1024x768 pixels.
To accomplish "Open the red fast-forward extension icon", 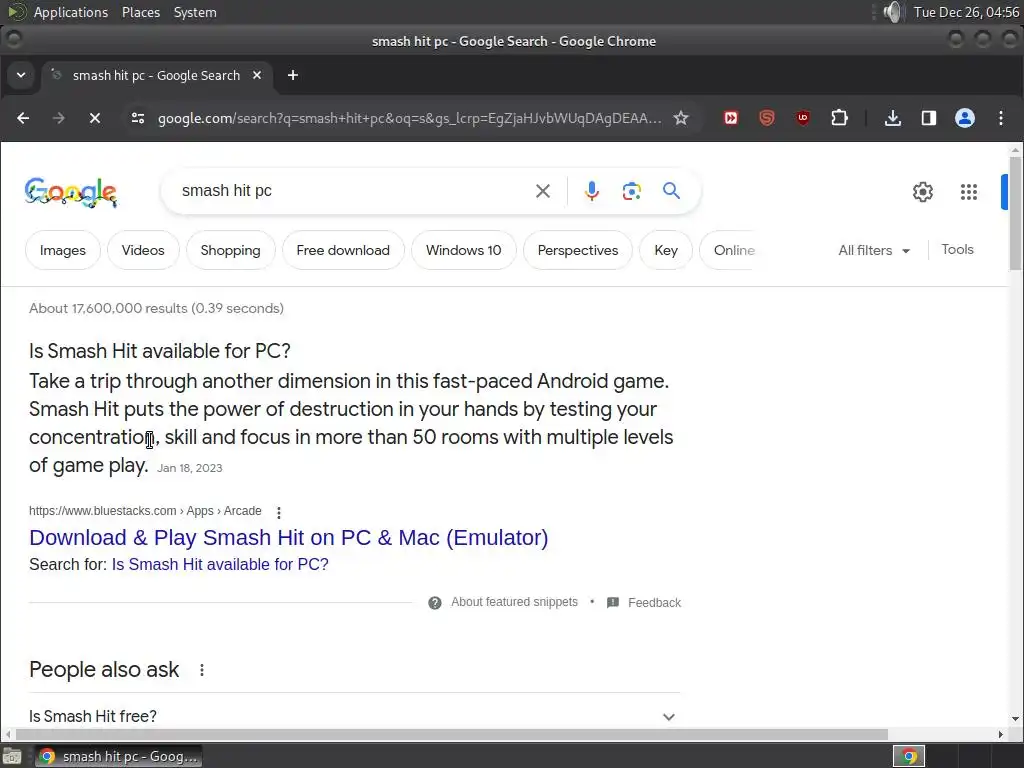I will coord(731,118).
